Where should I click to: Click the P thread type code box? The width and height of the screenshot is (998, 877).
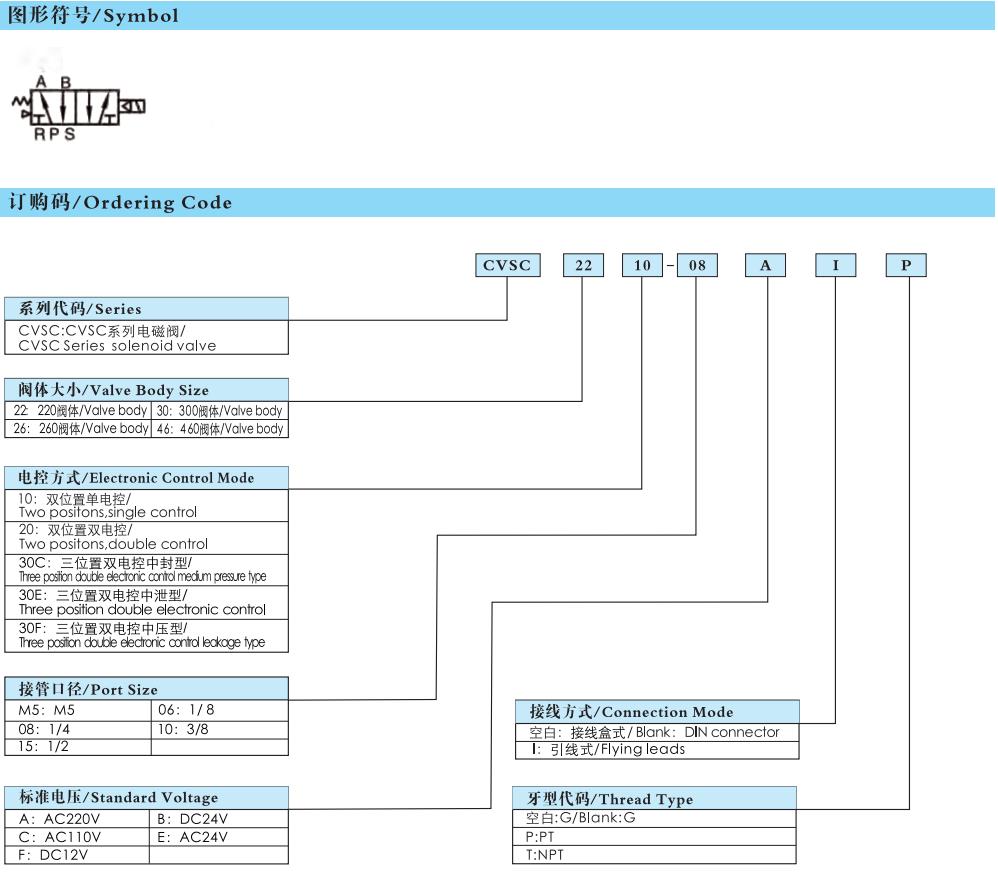(906, 265)
